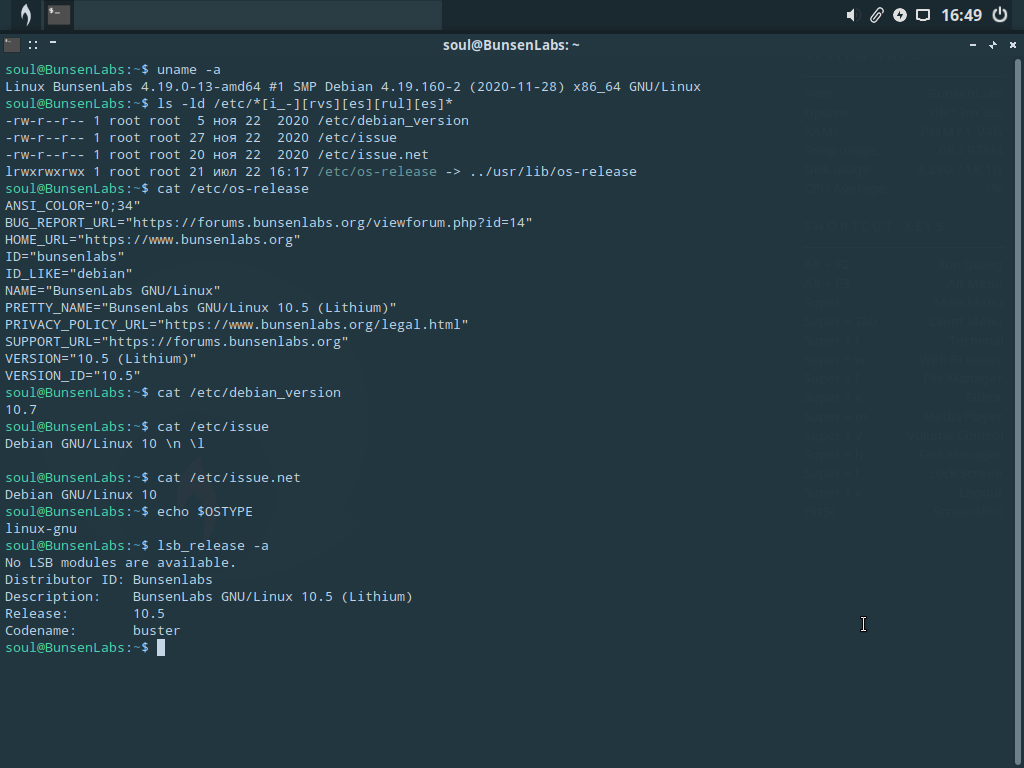
Task: Open the paperclip clipboard manager
Action: [x=876, y=15]
